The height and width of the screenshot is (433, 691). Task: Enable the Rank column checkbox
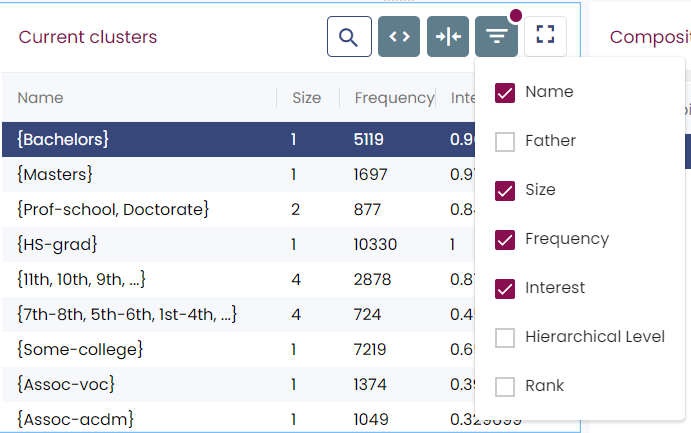pyautogui.click(x=505, y=386)
